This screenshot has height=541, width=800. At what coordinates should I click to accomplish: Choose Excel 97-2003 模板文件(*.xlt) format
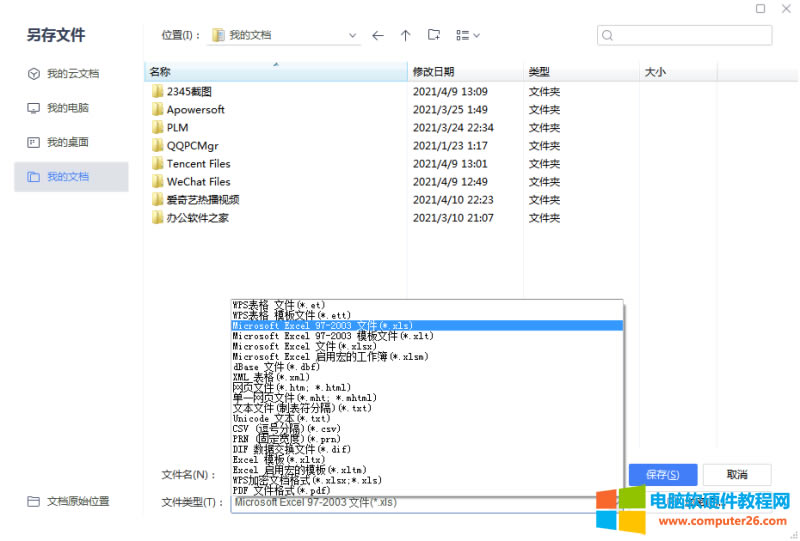pyautogui.click(x=427, y=336)
